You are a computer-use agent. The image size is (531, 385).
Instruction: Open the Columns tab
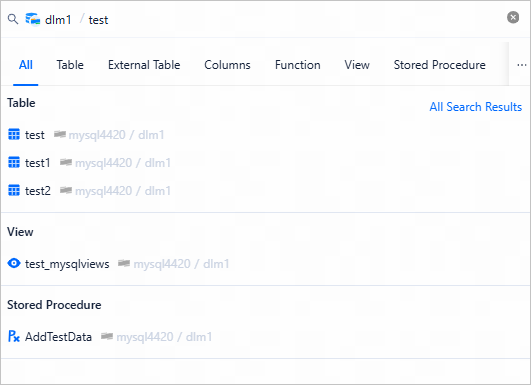[x=227, y=65]
